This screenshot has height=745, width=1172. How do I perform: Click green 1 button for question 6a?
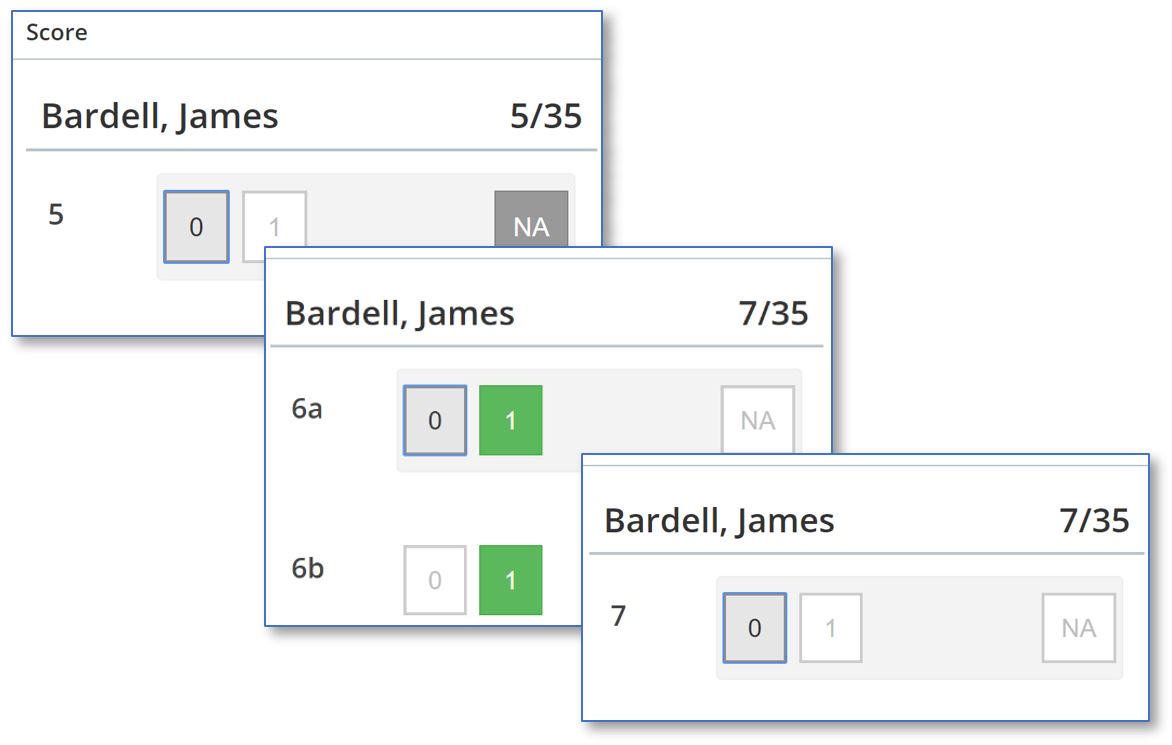pyautogui.click(x=511, y=421)
